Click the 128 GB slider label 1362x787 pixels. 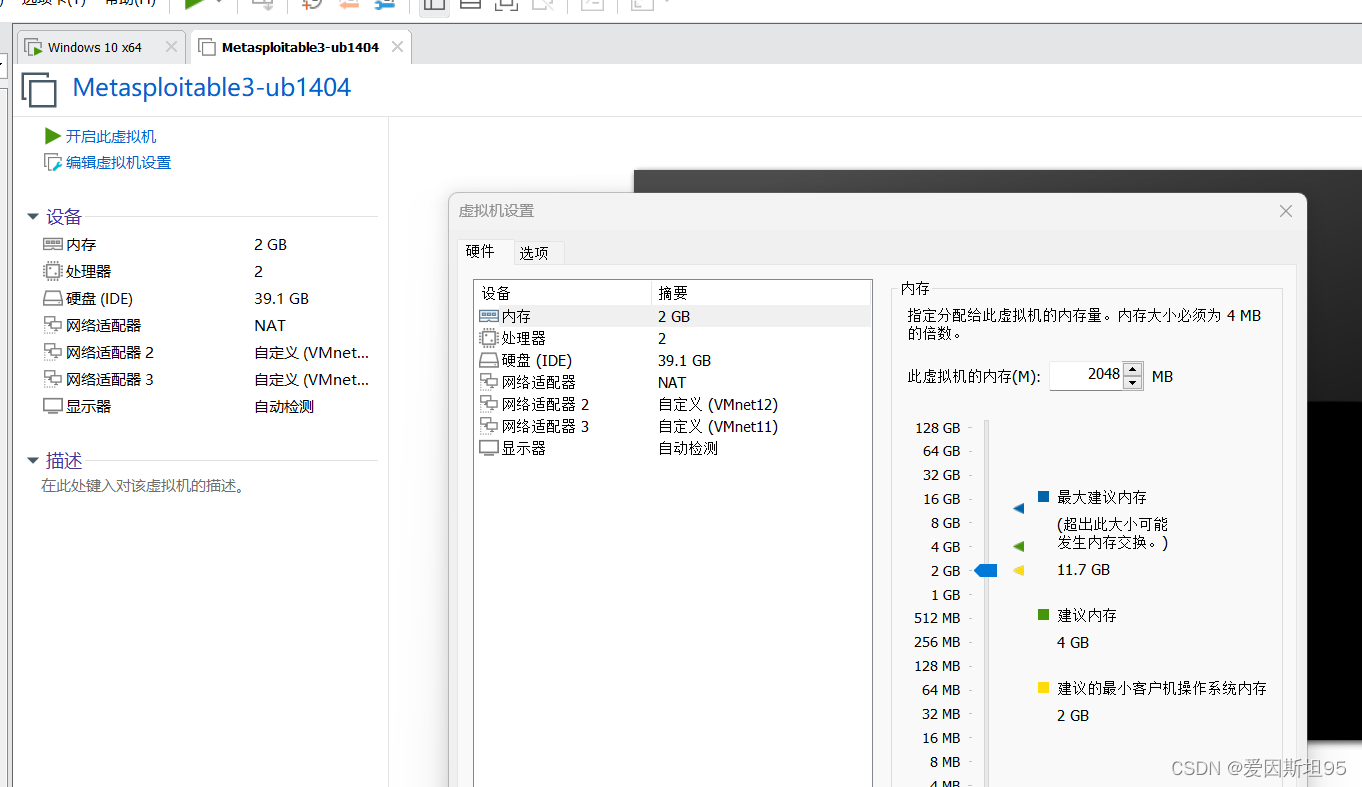click(937, 427)
